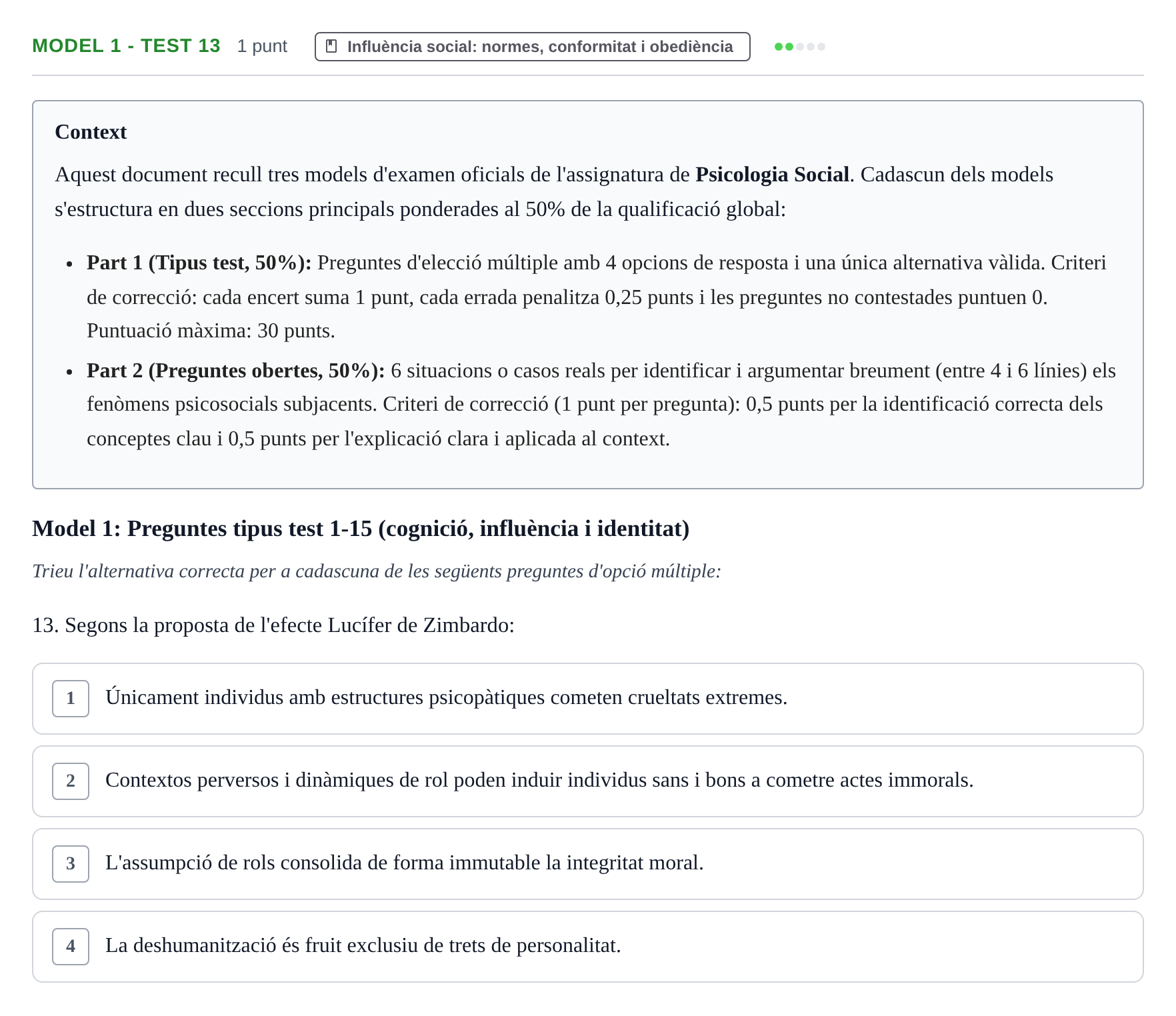Click the "Context" box heading

click(x=91, y=132)
